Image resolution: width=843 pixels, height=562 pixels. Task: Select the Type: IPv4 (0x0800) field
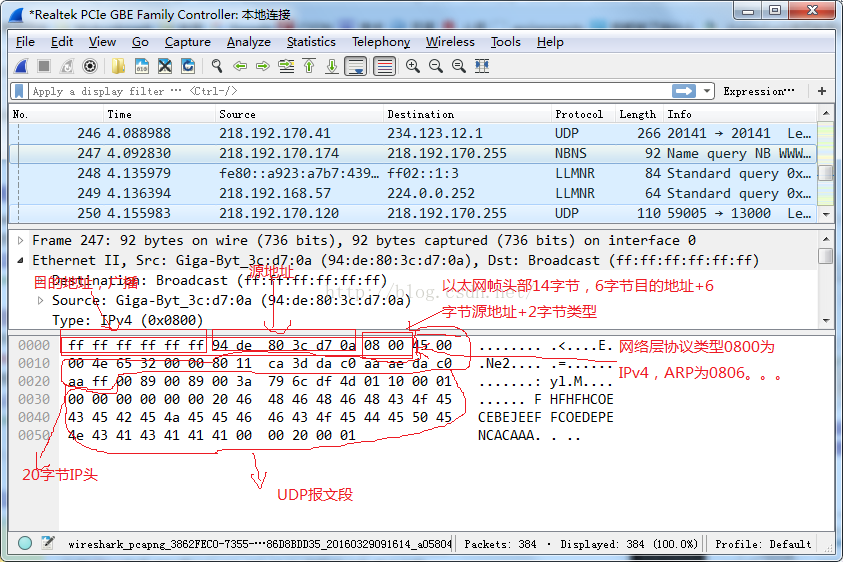point(128,321)
